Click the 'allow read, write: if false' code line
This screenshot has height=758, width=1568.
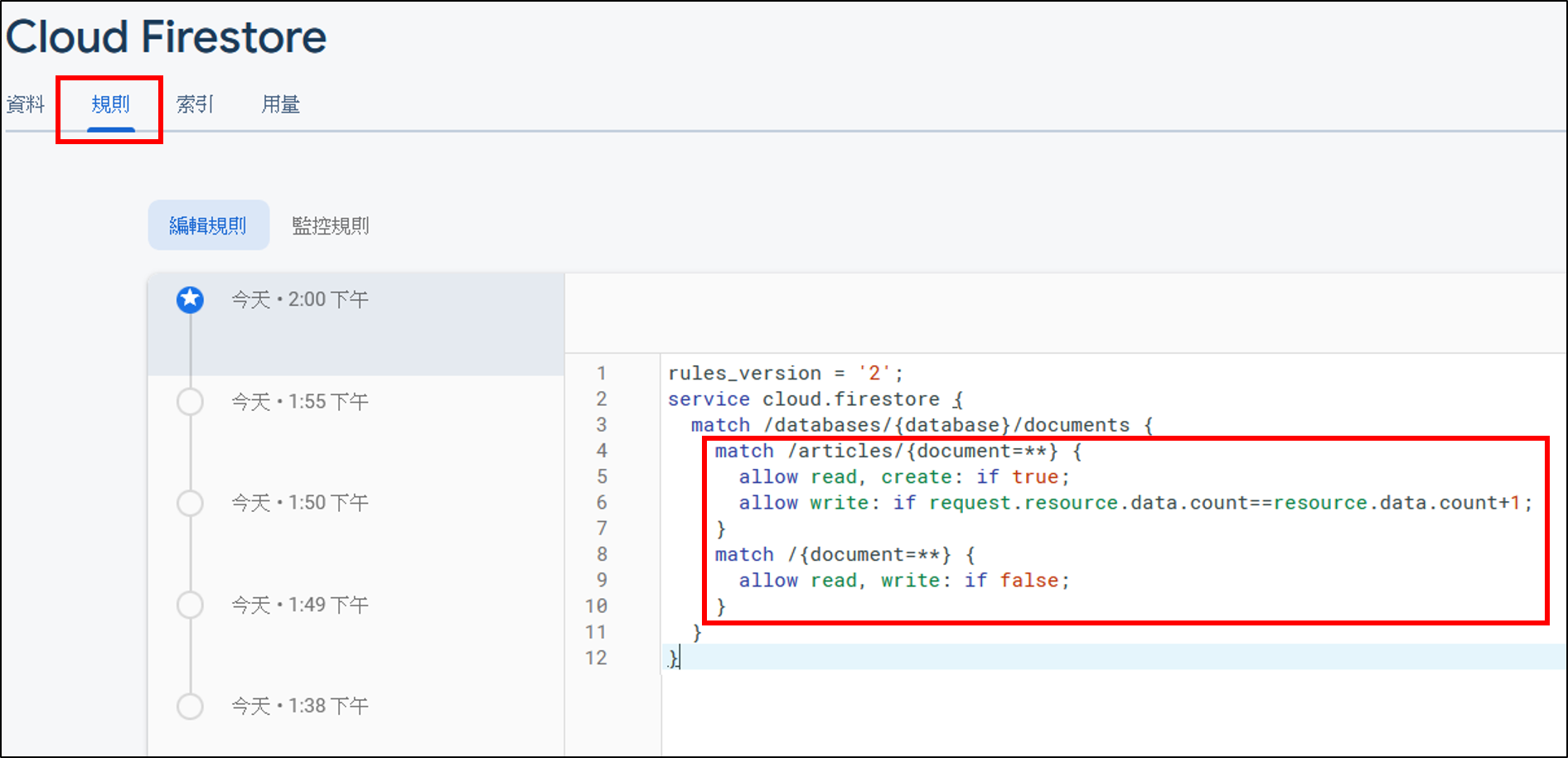pyautogui.click(x=903, y=581)
